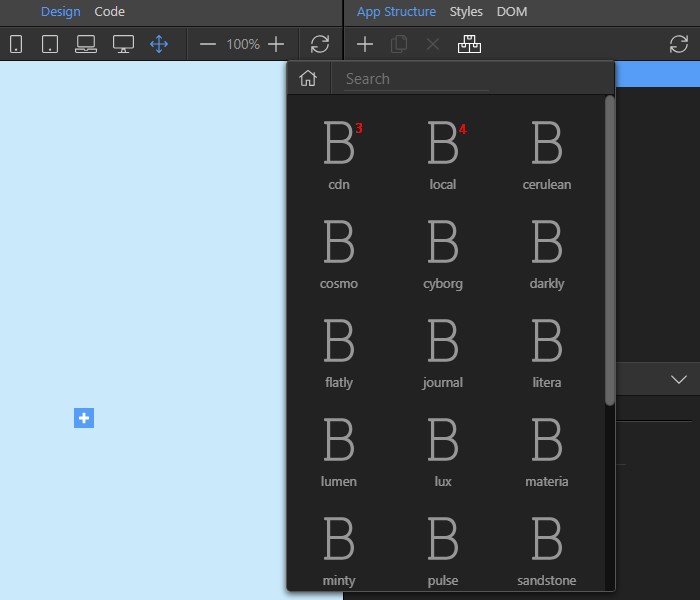Image resolution: width=700 pixels, height=600 pixels.
Task: Select the minty theme
Action: click(x=339, y=551)
